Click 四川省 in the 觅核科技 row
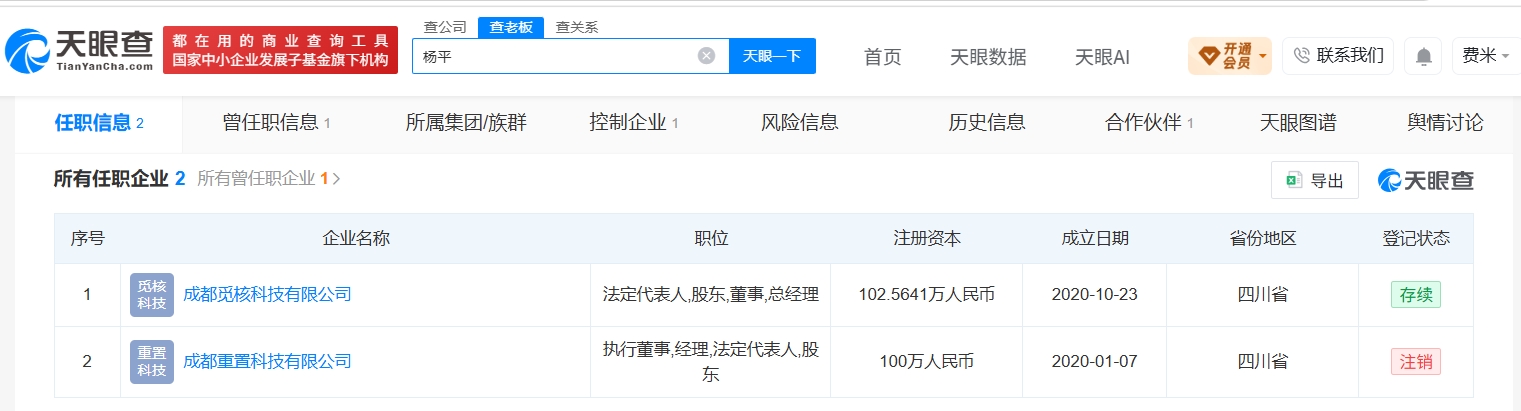1521x411 pixels. click(1263, 295)
